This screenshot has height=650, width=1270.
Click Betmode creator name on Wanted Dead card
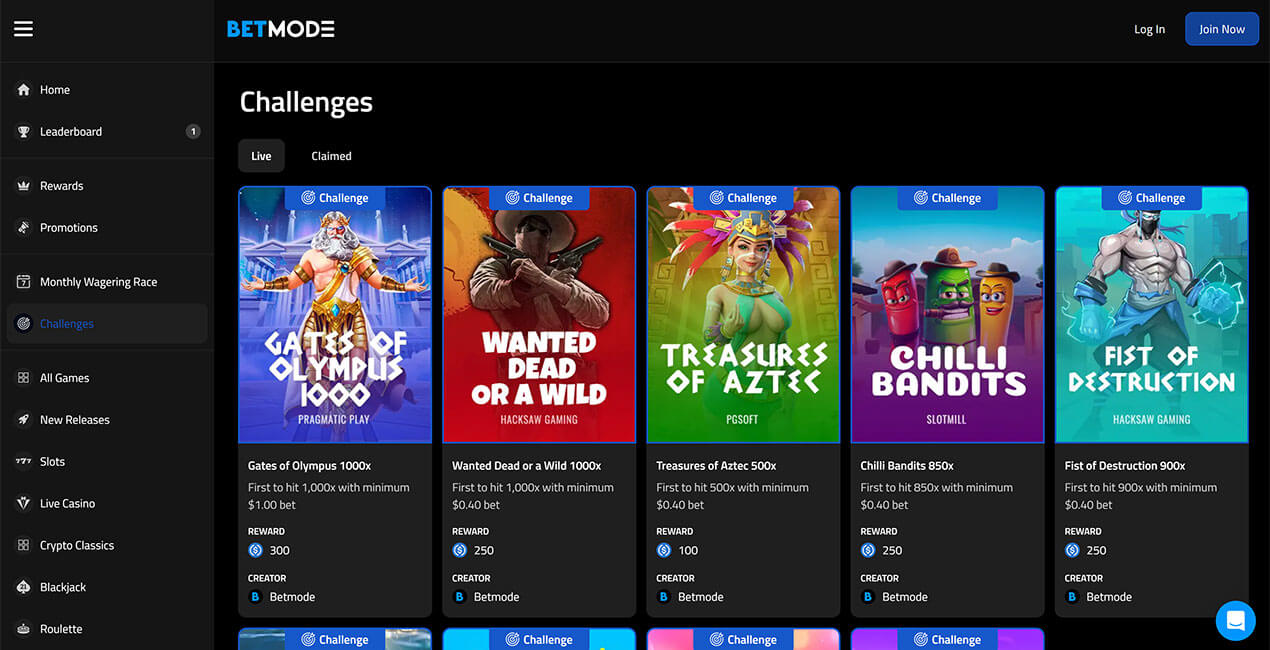[x=496, y=597]
